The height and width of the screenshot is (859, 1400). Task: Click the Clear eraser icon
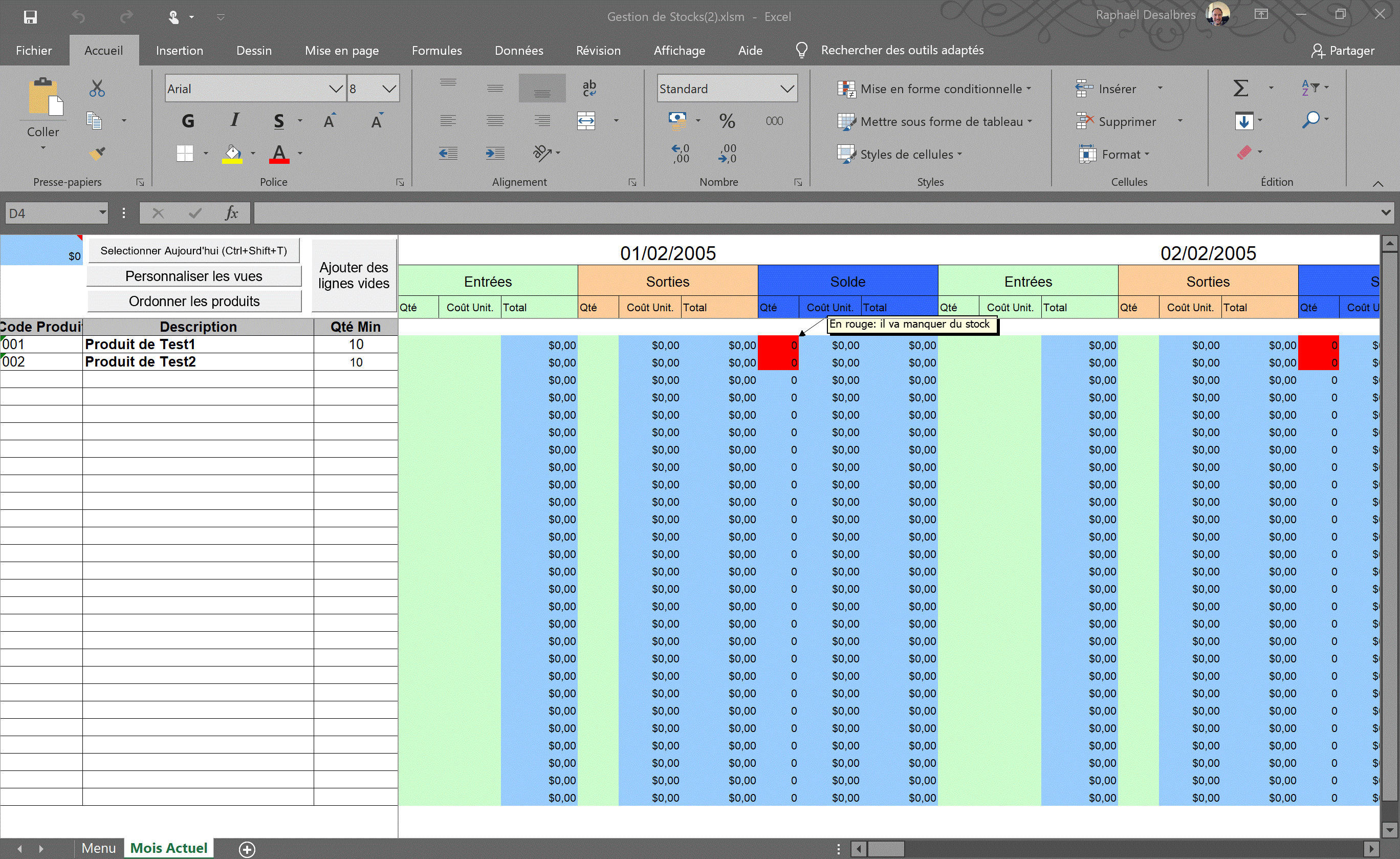pyautogui.click(x=1244, y=153)
